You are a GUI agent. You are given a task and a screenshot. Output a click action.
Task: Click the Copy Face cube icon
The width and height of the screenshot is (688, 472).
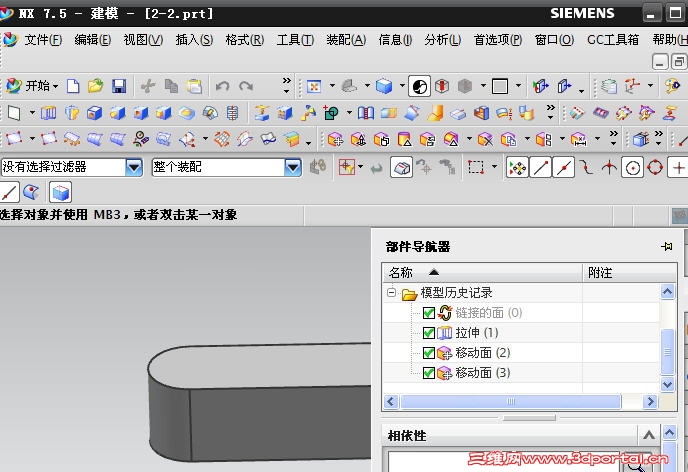pos(508,140)
